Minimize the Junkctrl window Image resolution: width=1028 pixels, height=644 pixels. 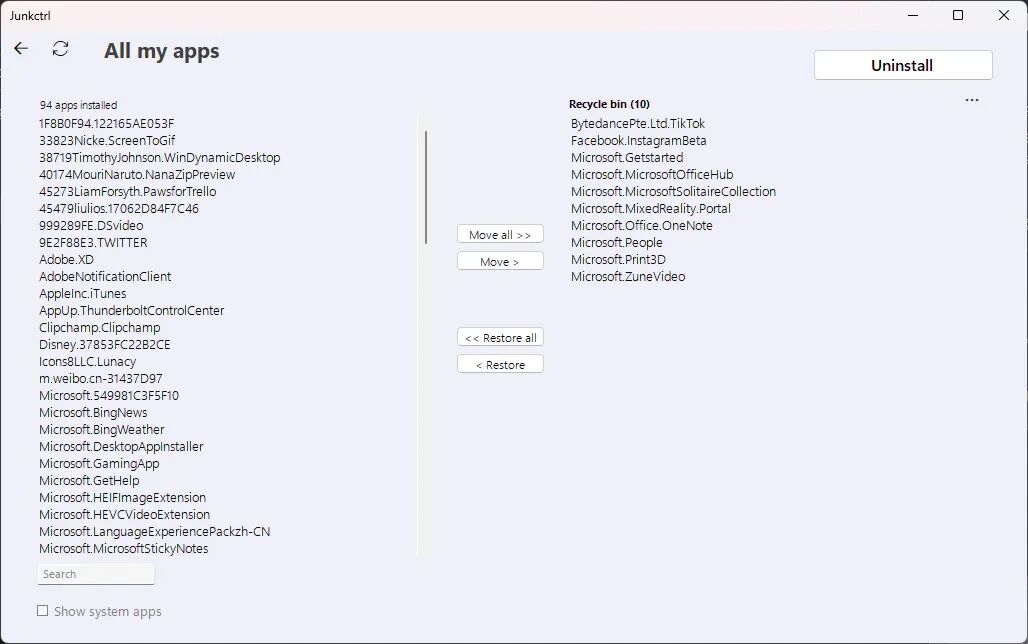coord(913,15)
